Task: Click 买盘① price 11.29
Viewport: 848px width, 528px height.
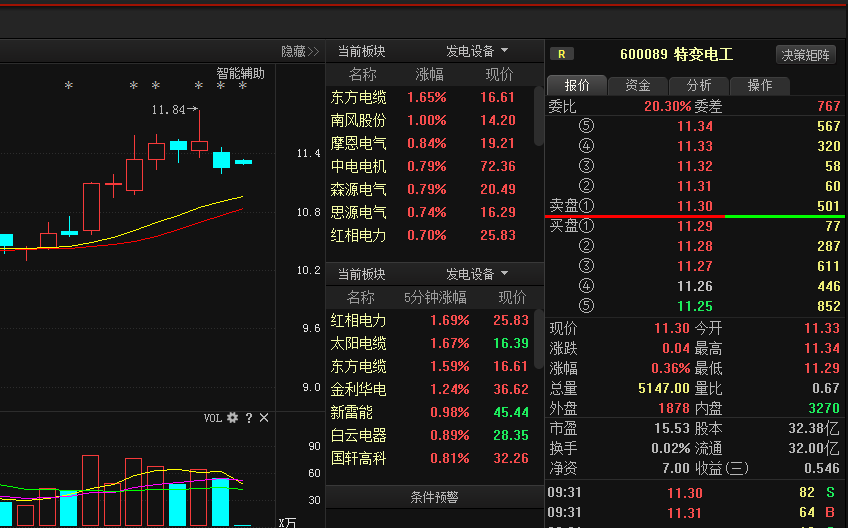Action: coord(695,226)
